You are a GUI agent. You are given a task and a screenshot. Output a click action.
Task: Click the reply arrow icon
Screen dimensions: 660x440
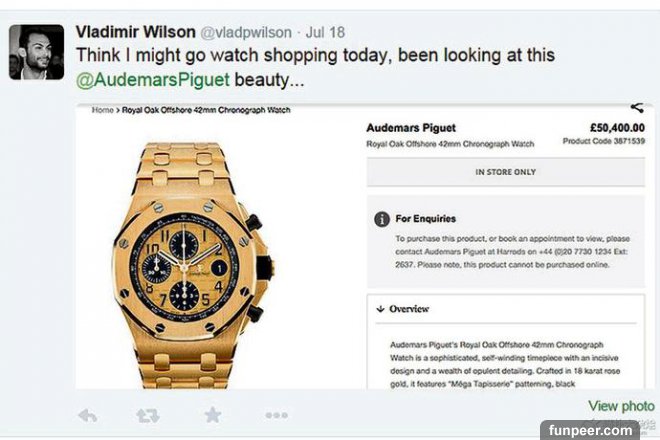pos(88,416)
